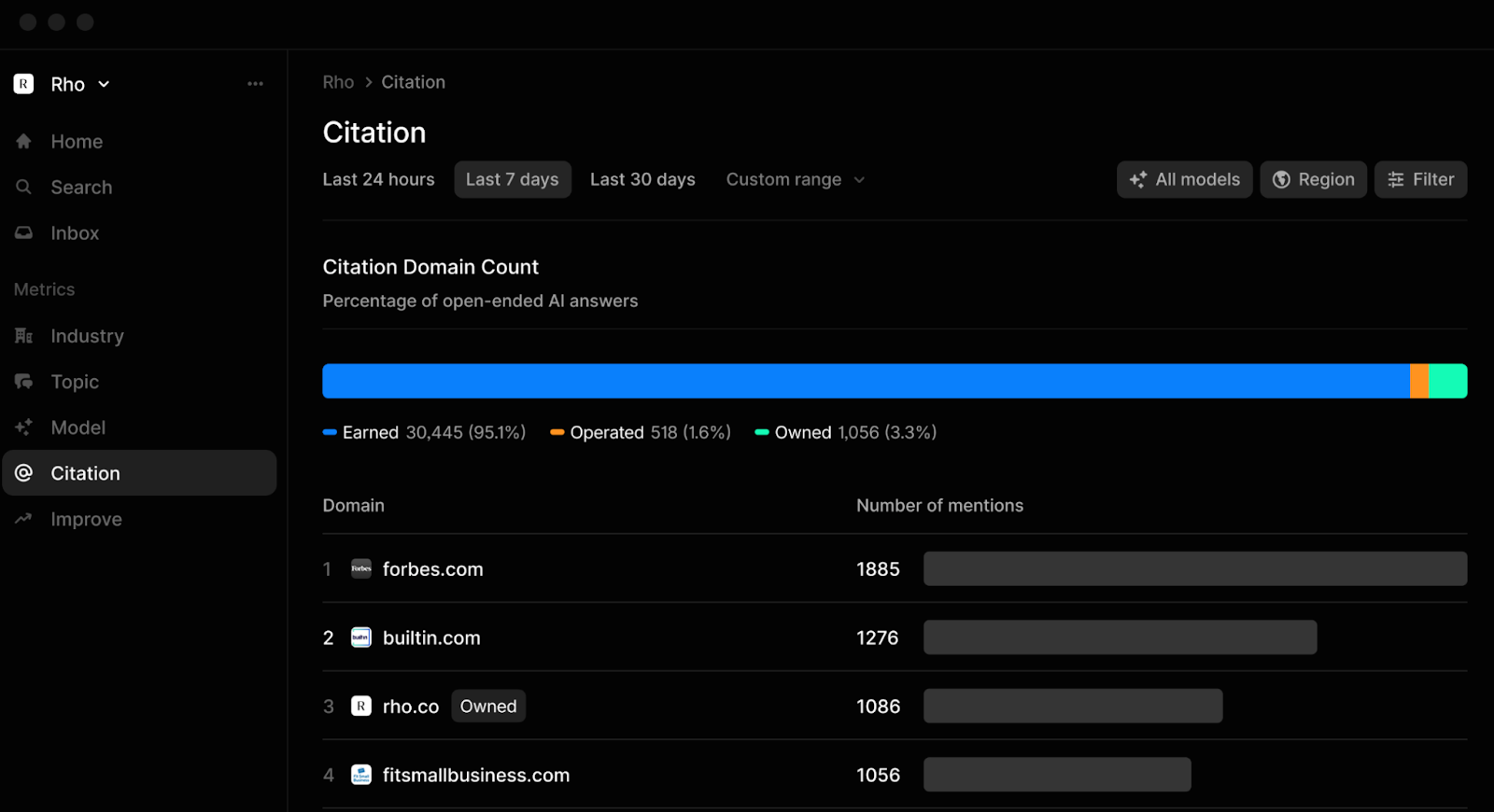Select the Last 7 days range
1494x812 pixels.
pos(512,180)
